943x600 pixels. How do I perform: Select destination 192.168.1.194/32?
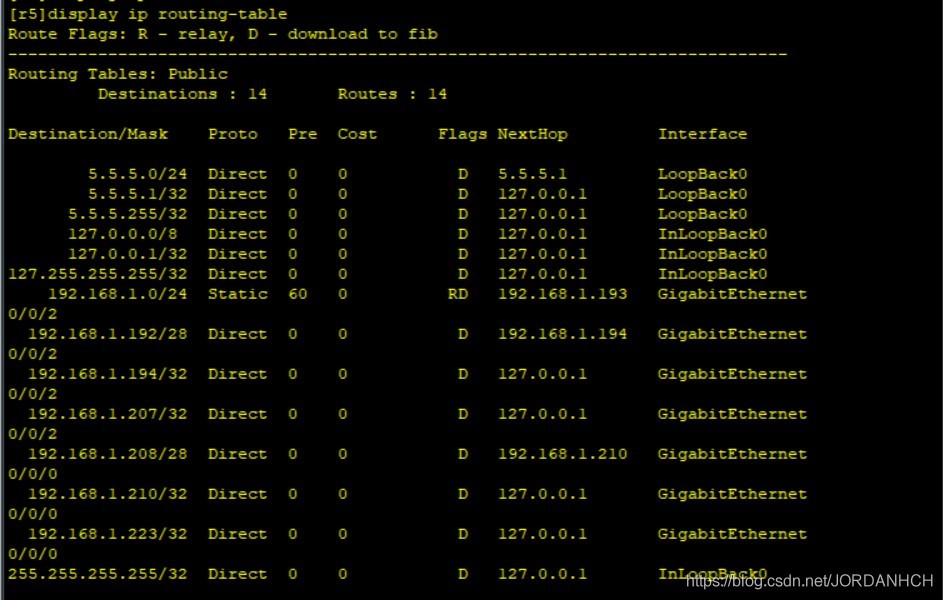pos(108,373)
